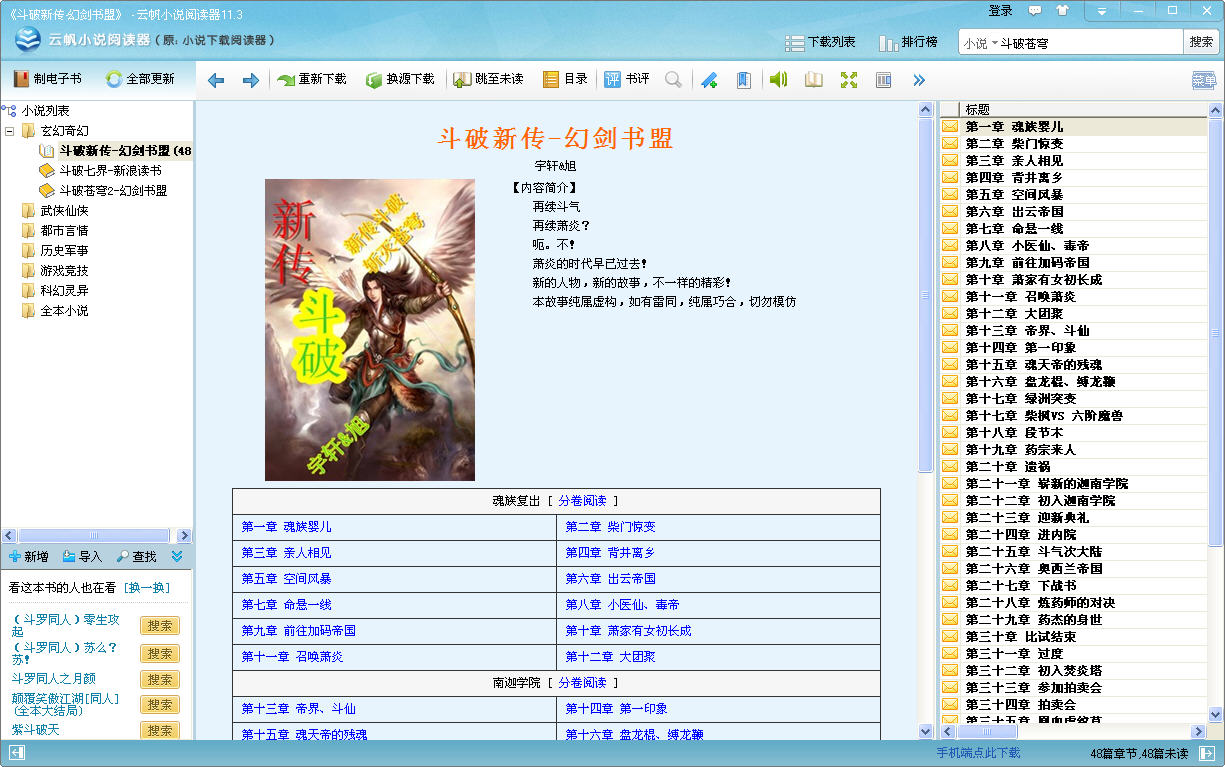Click the 菜单 button at toolbar right

pyautogui.click(x=1204, y=80)
